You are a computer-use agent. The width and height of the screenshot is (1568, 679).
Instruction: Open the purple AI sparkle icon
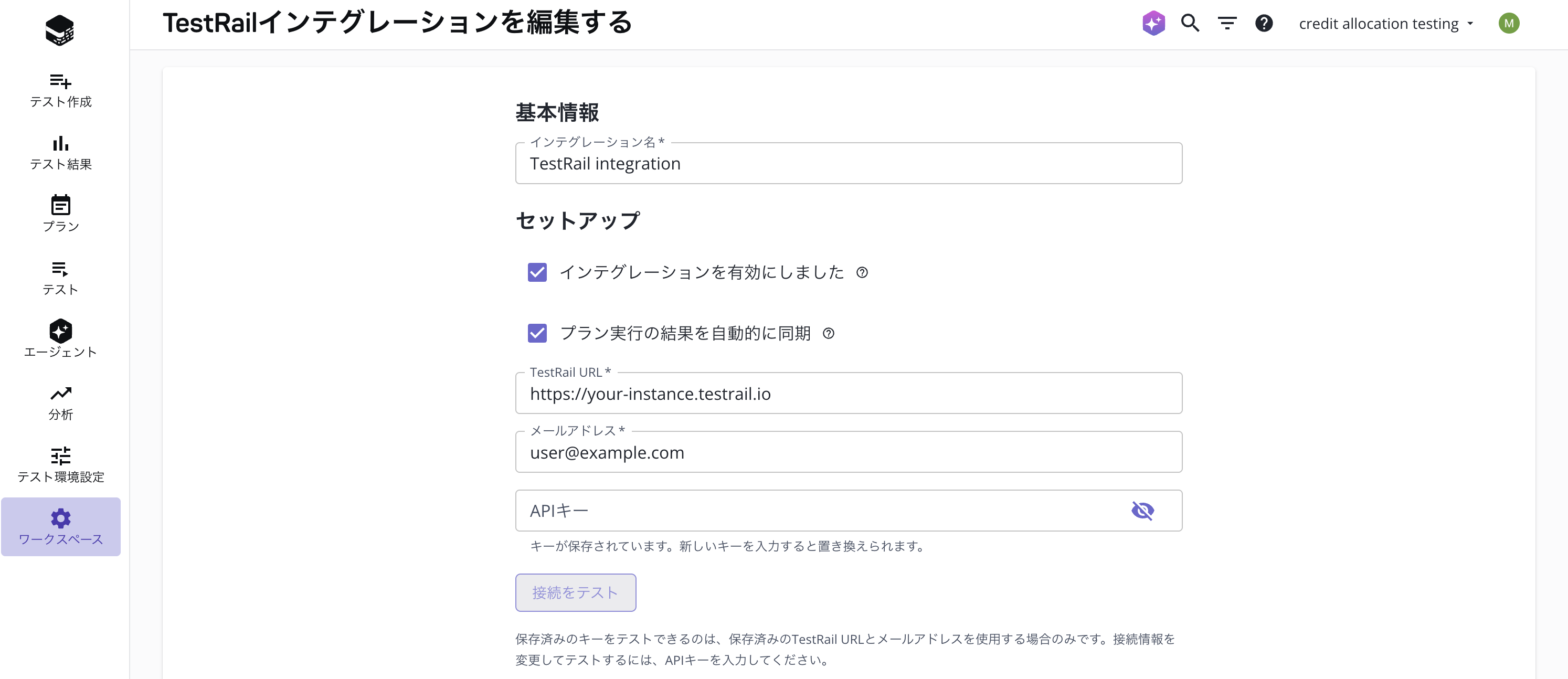click(1153, 23)
